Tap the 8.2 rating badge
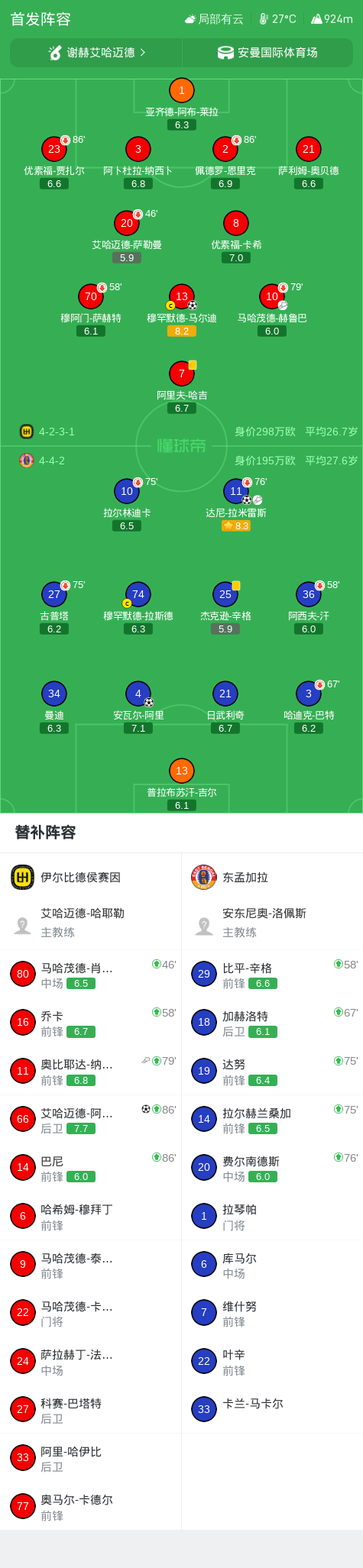This screenshot has width=363, height=1568. (182, 331)
